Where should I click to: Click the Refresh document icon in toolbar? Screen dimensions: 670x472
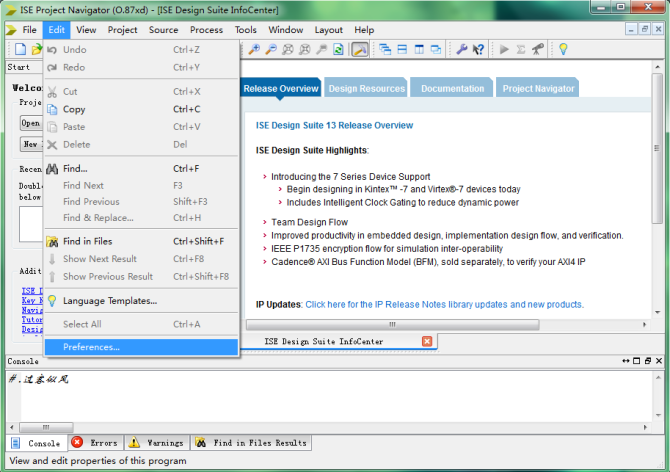[x=338, y=49]
